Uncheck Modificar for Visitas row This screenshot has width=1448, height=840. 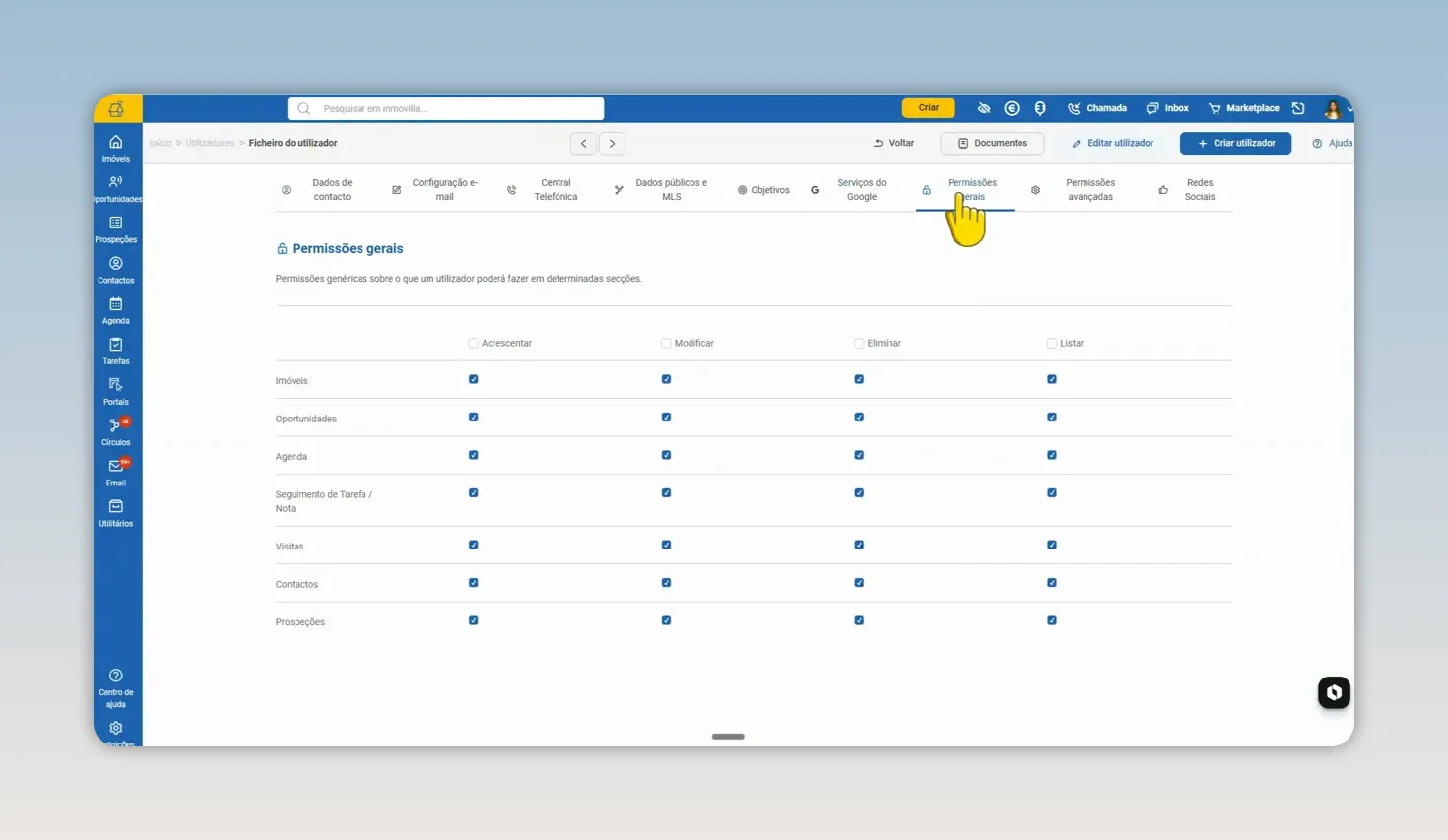pos(666,545)
